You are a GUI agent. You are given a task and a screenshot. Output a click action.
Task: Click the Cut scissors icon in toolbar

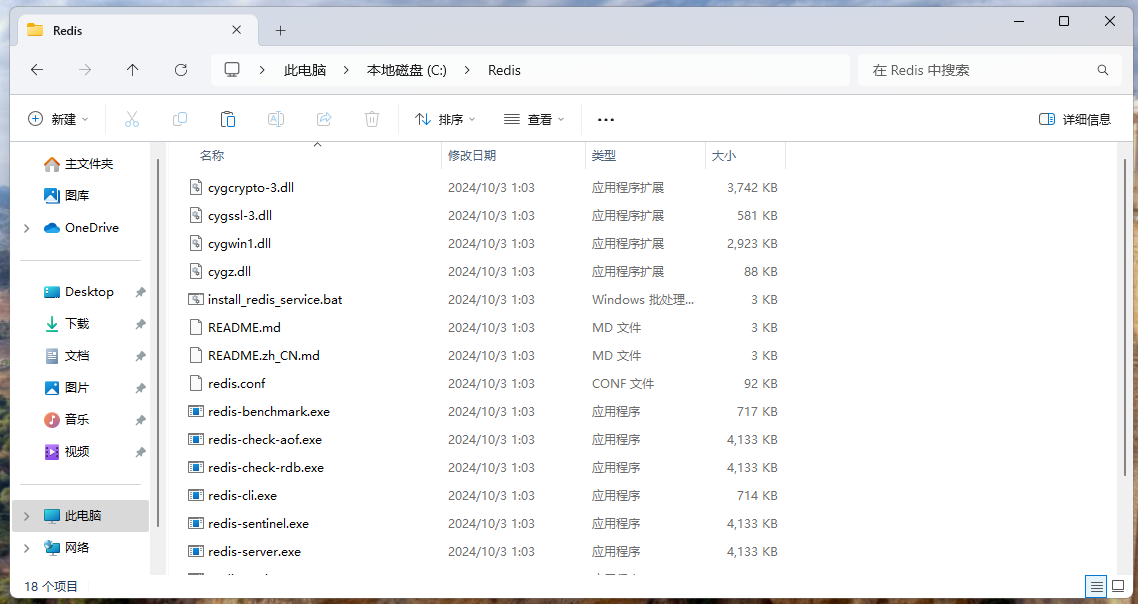[131, 118]
